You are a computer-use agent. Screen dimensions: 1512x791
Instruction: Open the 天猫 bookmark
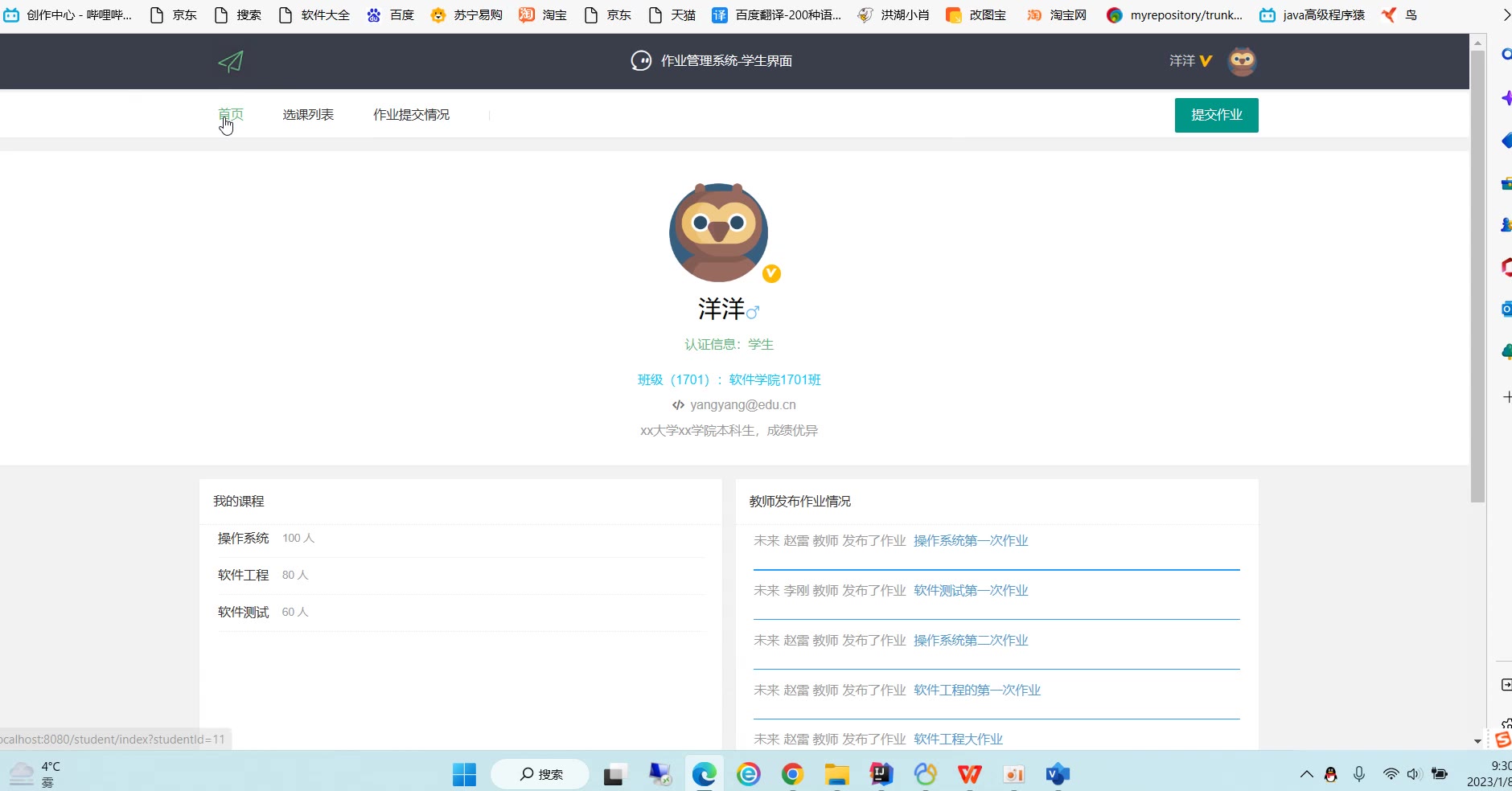coord(672,15)
